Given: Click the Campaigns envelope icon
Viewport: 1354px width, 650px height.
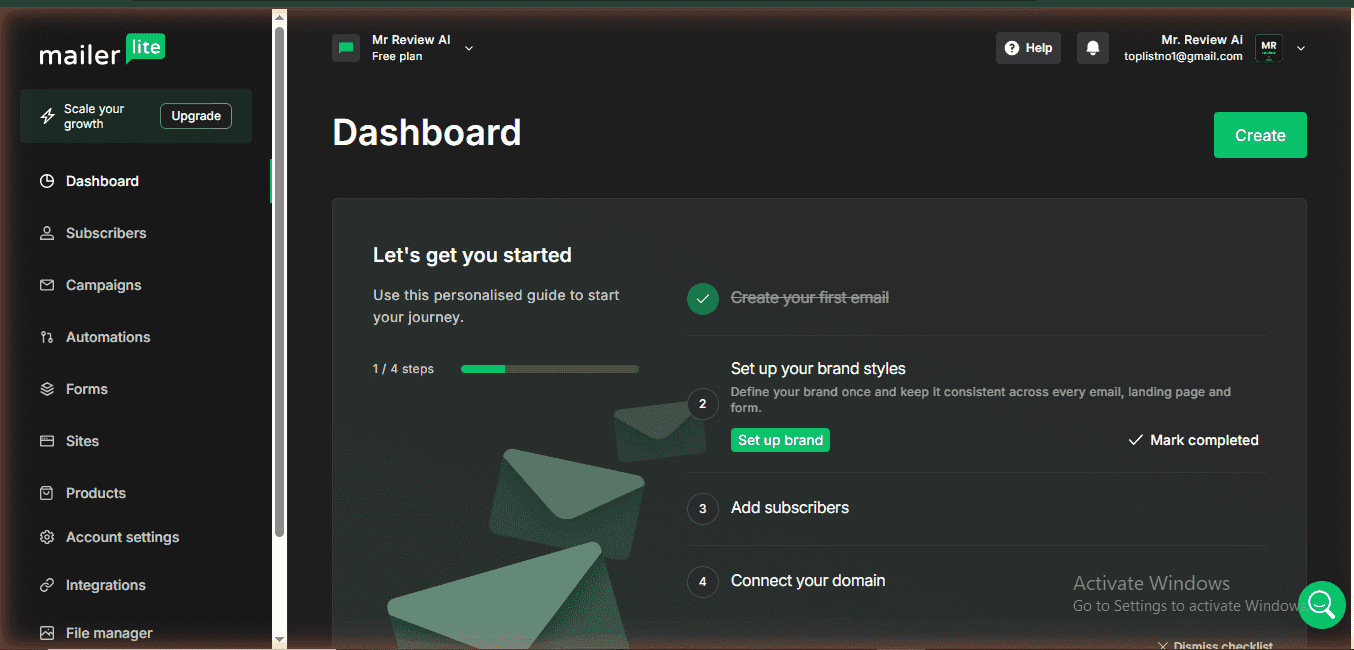Looking at the screenshot, I should click(x=47, y=285).
